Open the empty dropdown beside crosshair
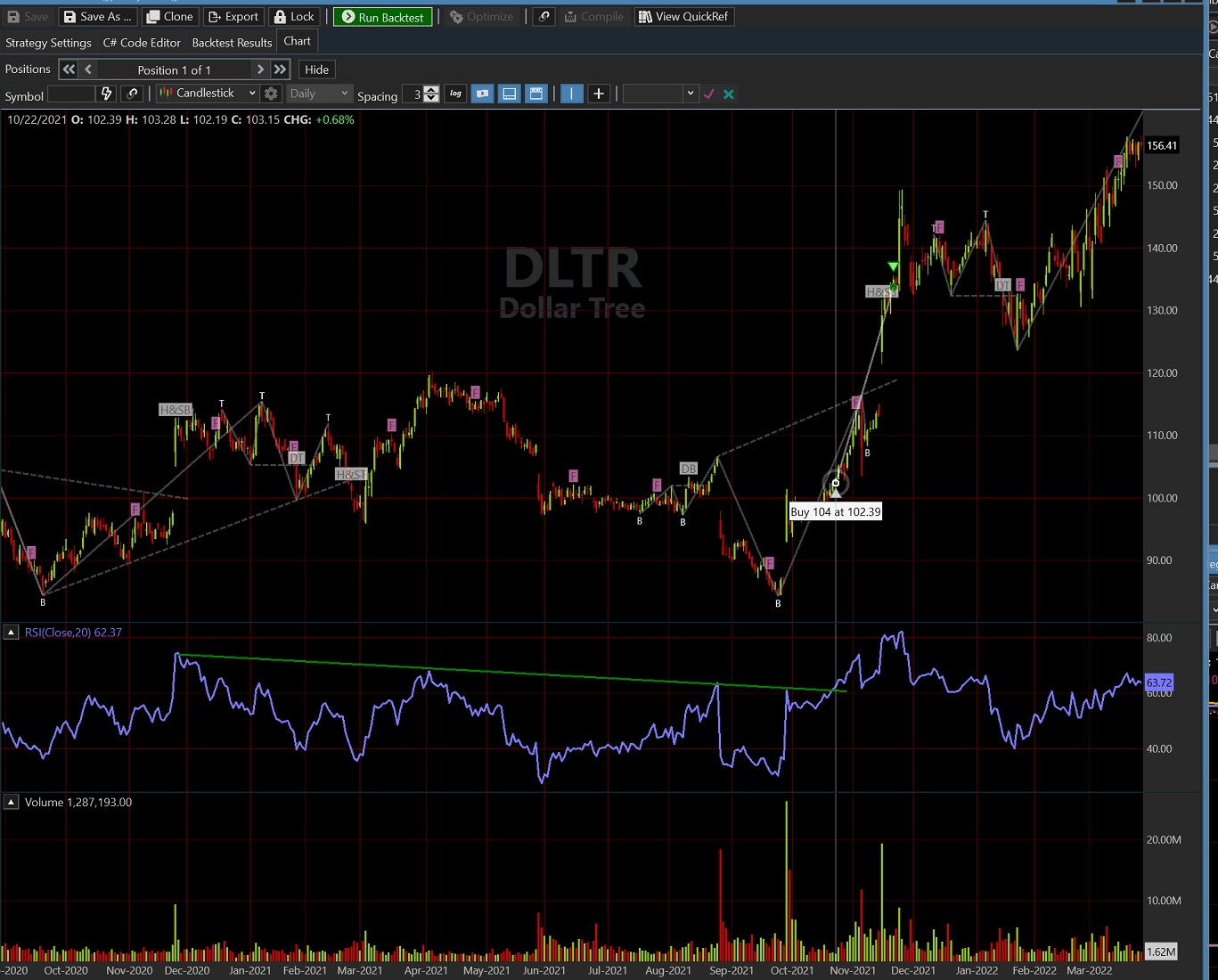This screenshot has width=1218, height=980. click(x=659, y=94)
